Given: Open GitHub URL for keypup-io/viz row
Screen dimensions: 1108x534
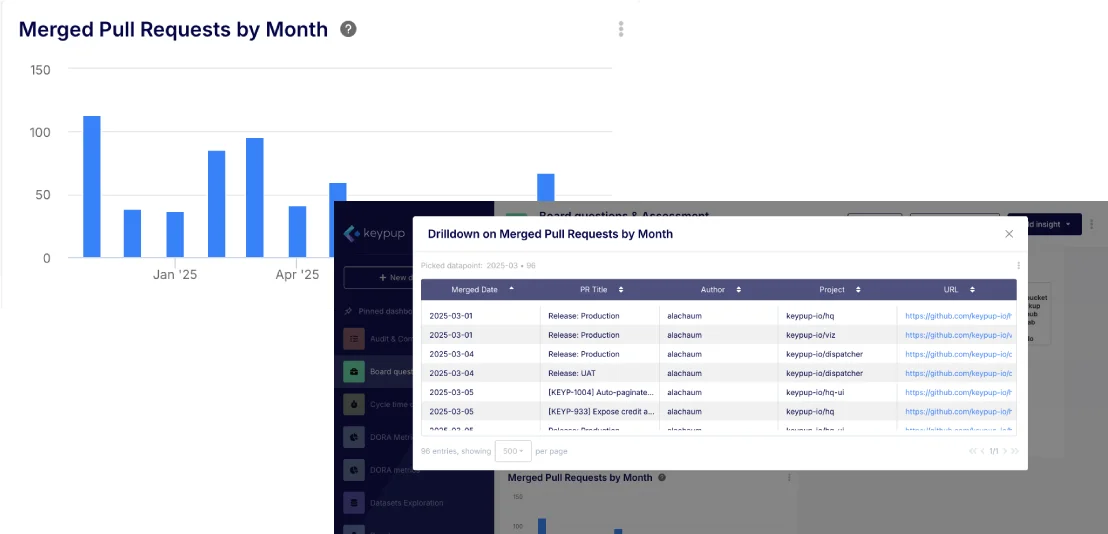Looking at the screenshot, I should [x=959, y=335].
